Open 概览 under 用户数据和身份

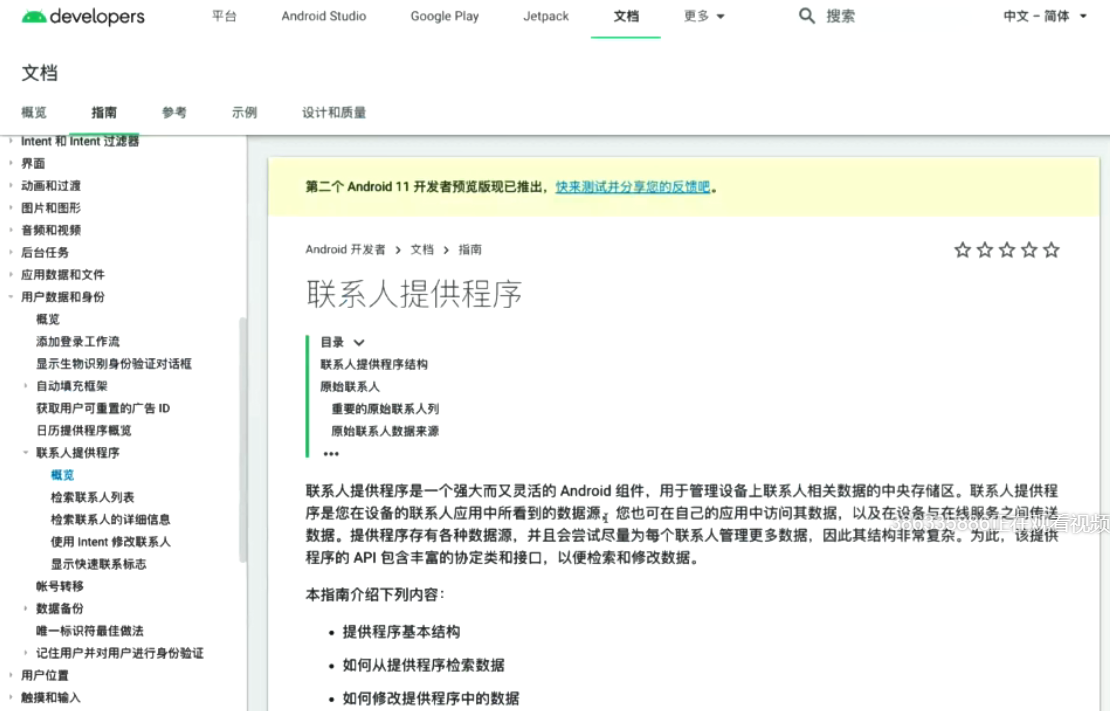coord(48,319)
